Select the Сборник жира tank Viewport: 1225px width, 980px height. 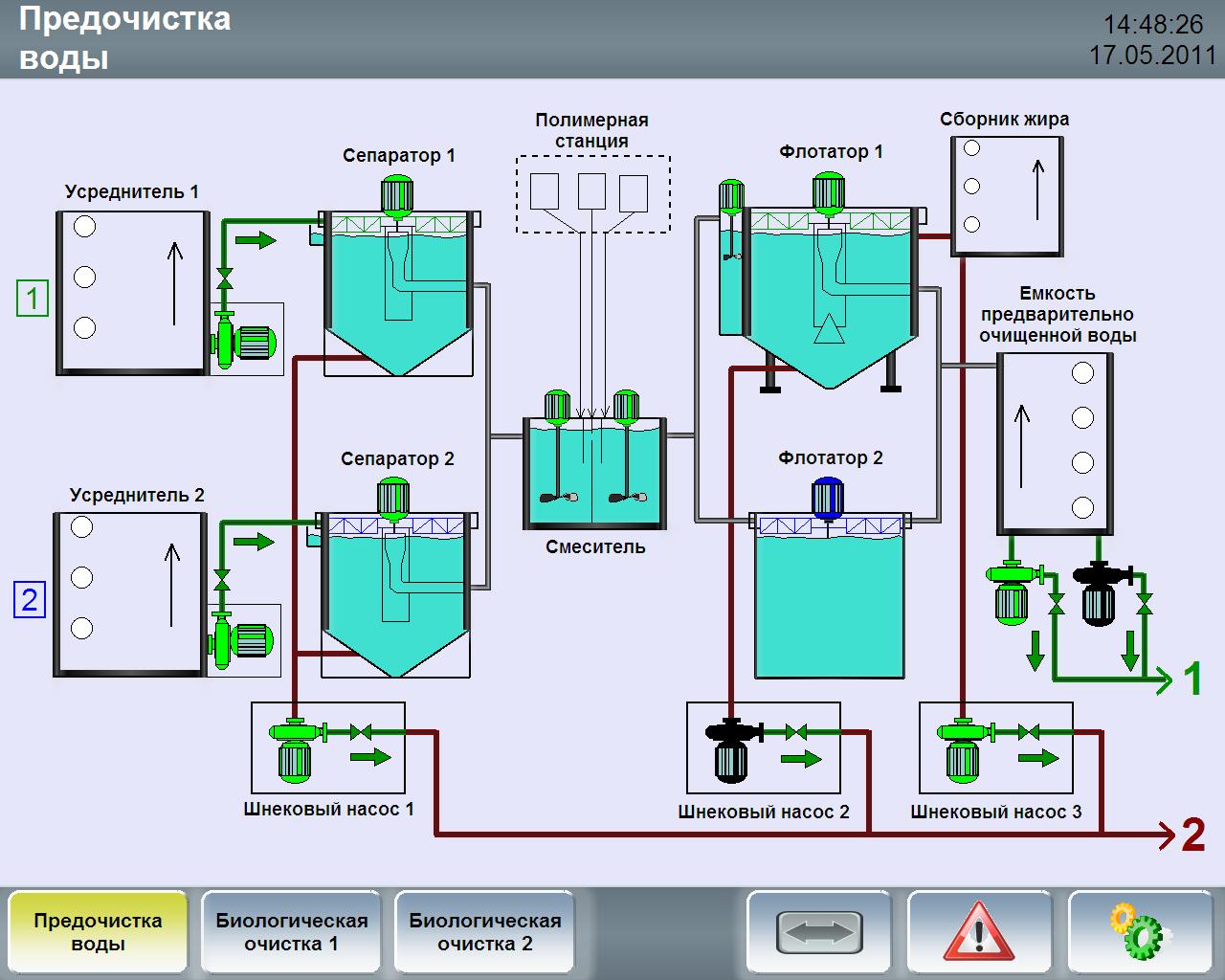pos(1006,196)
